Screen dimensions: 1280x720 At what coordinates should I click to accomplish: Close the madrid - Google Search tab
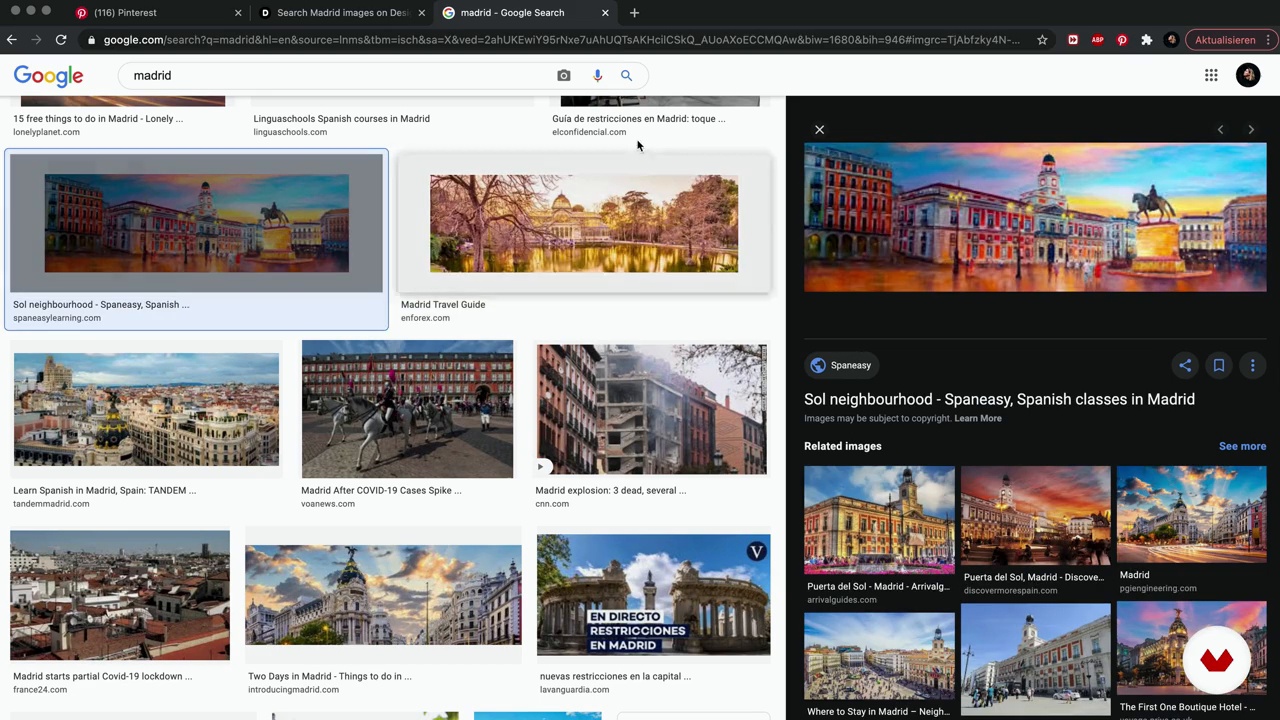click(x=605, y=13)
